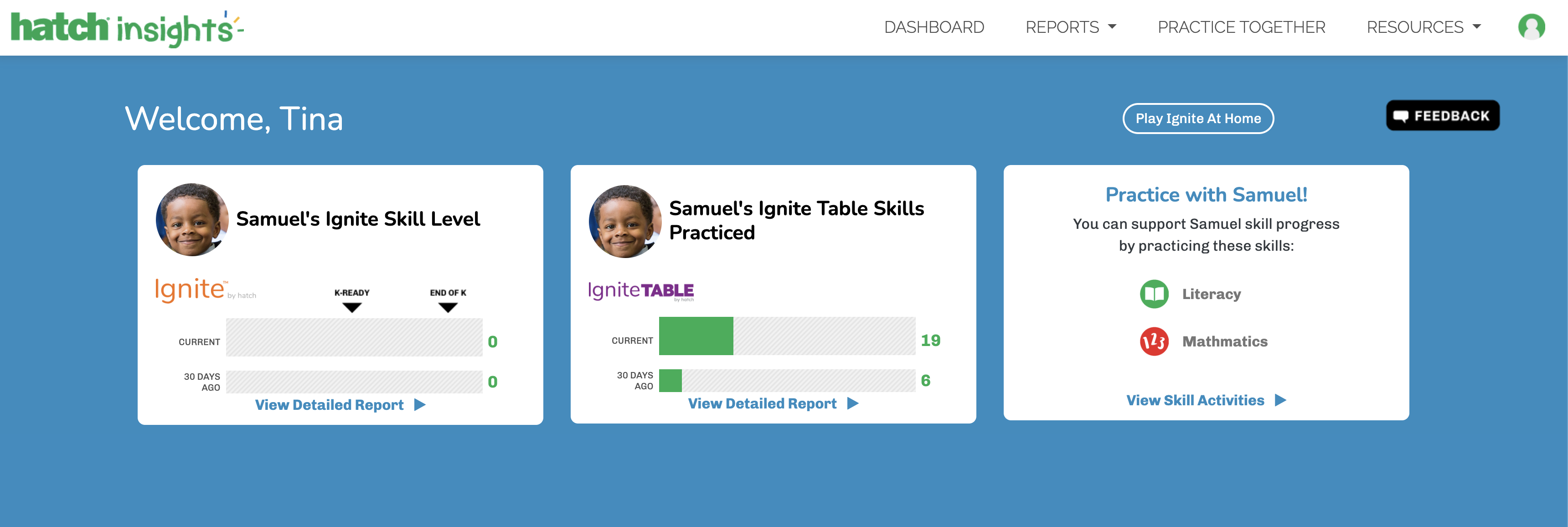Click the Ignite by Hatch logo
Screen dimensions: 1568x527
(205, 289)
